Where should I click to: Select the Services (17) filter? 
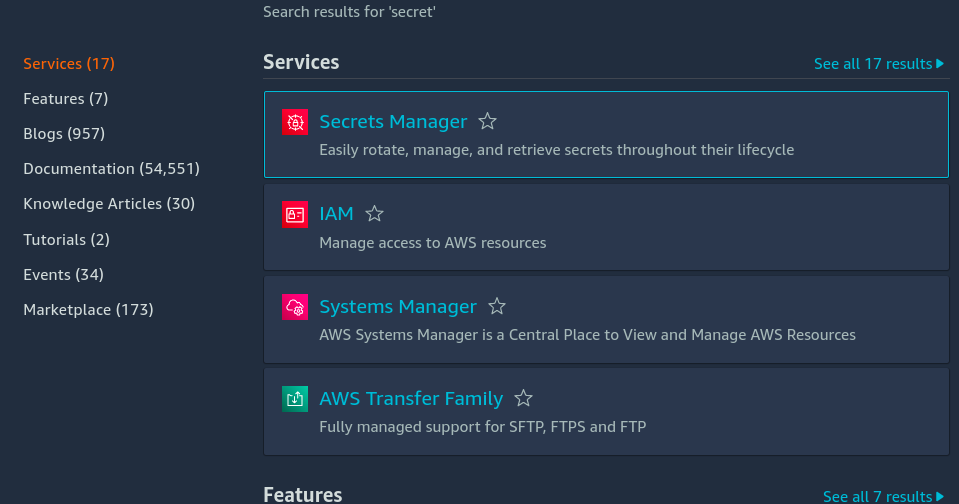click(x=69, y=64)
